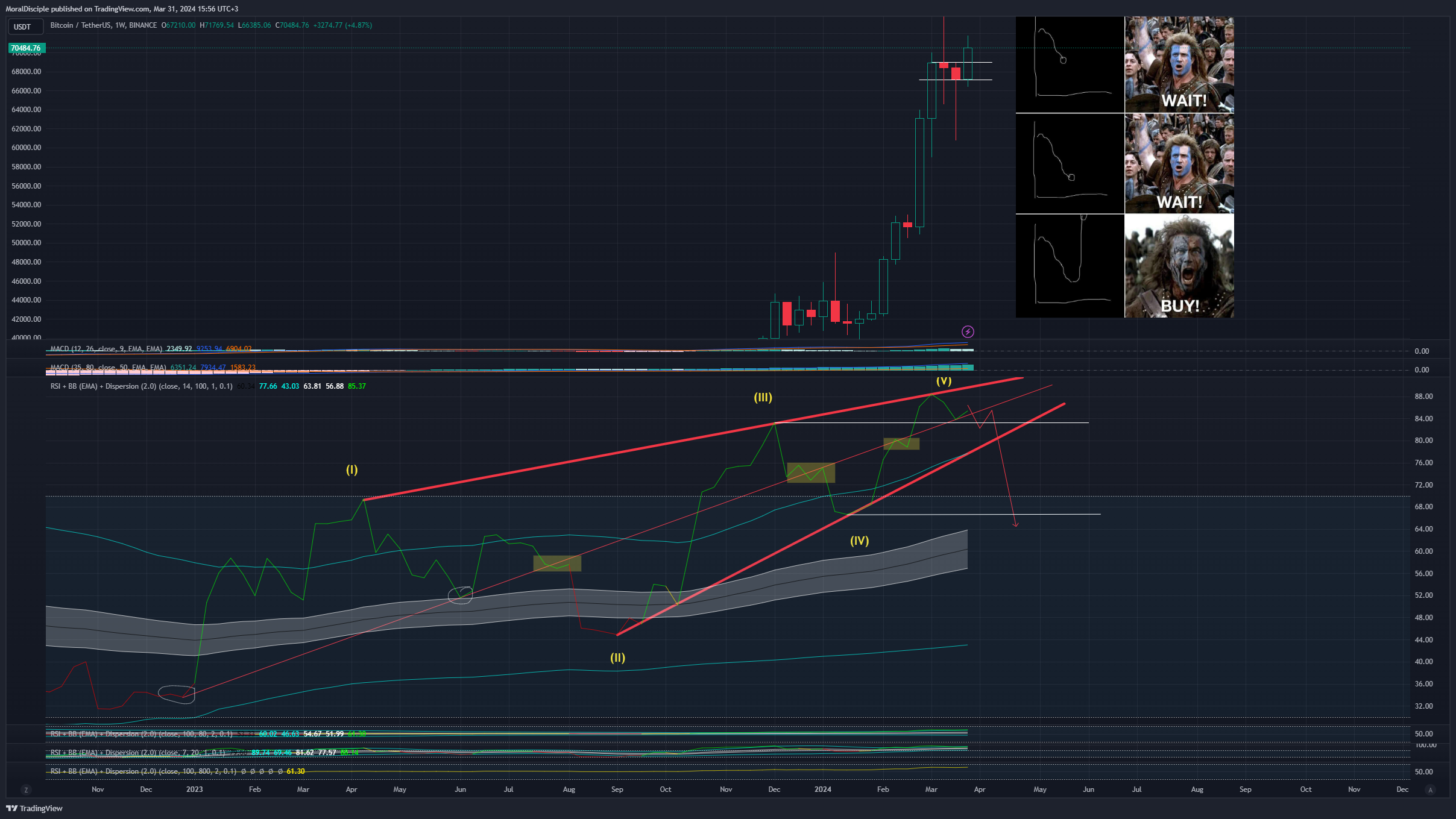Screen dimensions: 1456x819
Task: Click the purple lightning bolt event icon
Action: point(967,331)
